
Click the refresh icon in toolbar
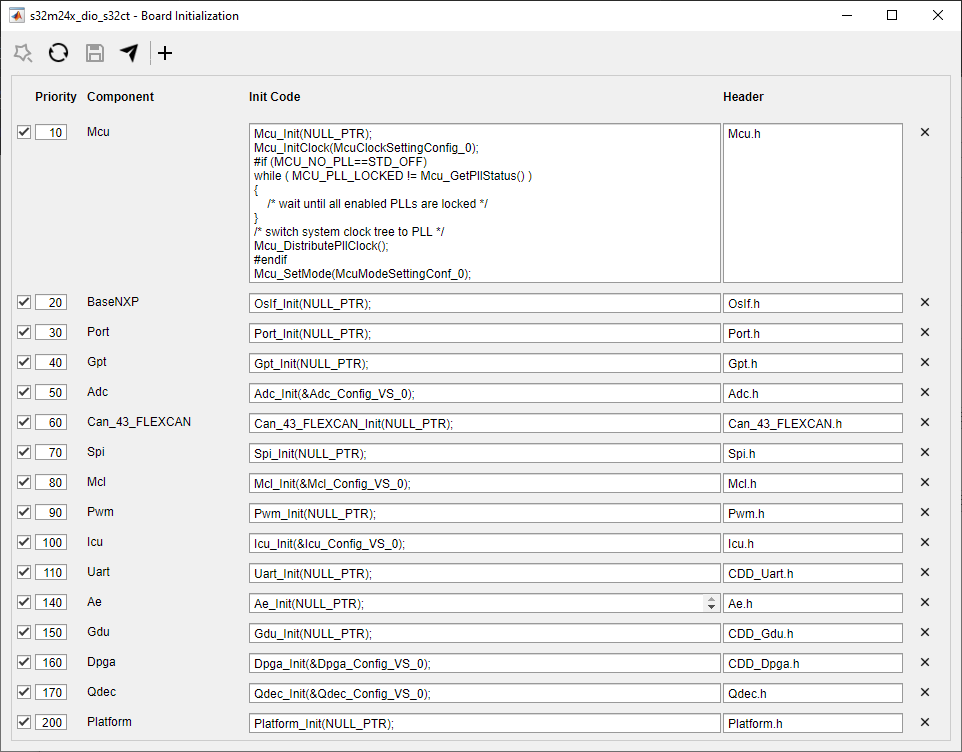click(x=59, y=53)
